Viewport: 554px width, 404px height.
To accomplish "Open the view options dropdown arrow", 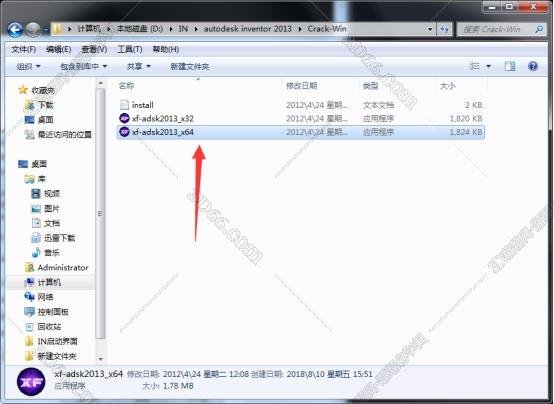I will point(488,66).
